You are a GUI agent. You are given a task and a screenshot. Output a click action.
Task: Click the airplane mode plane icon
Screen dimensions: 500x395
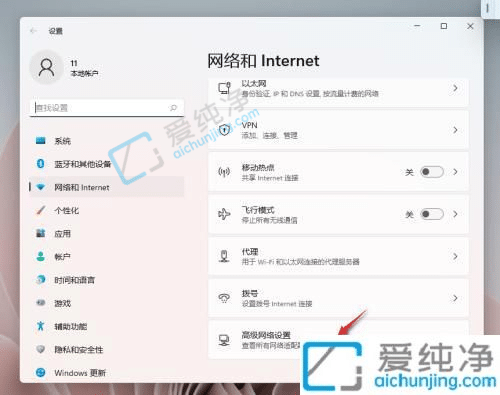point(224,214)
